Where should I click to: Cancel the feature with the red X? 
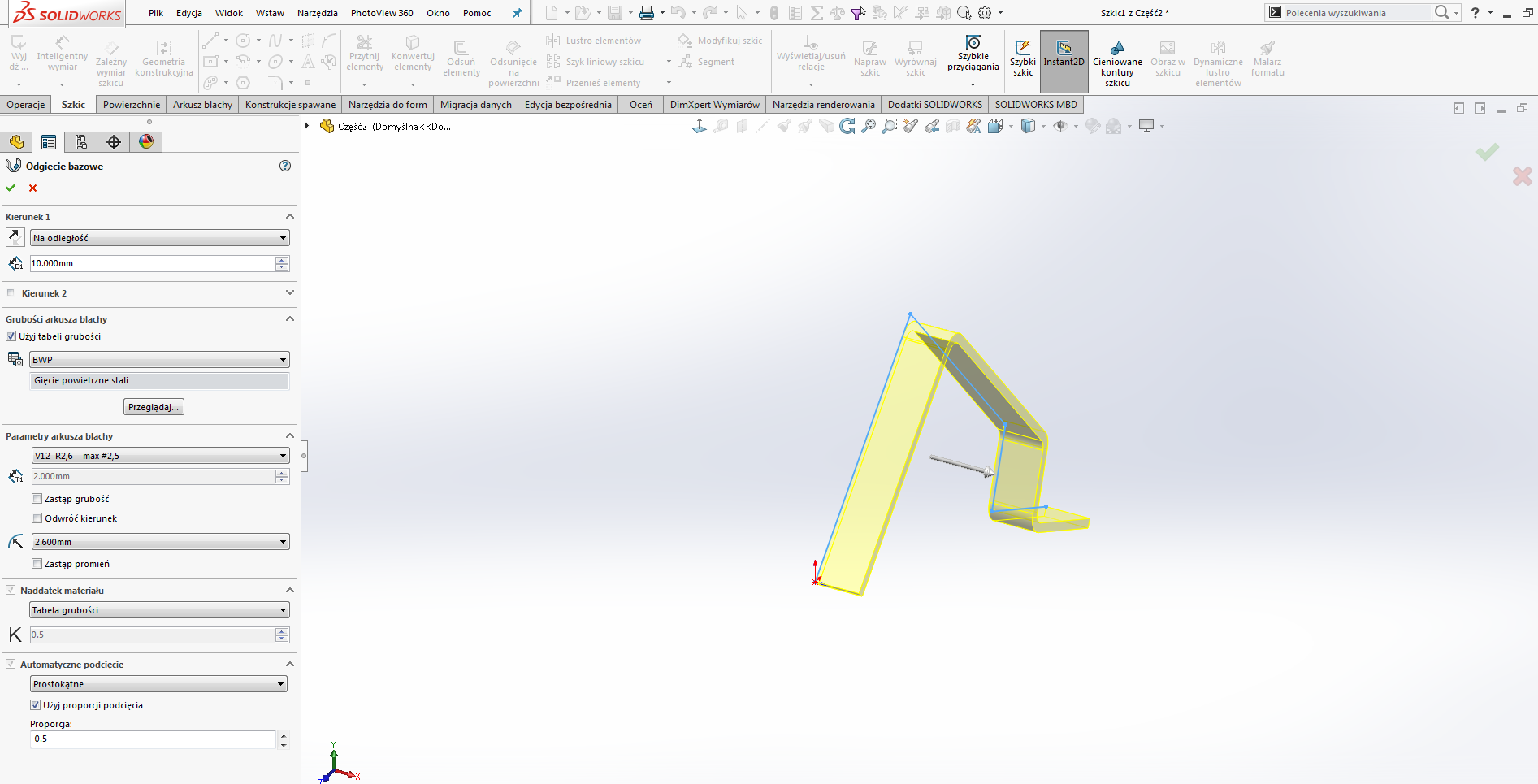point(32,188)
